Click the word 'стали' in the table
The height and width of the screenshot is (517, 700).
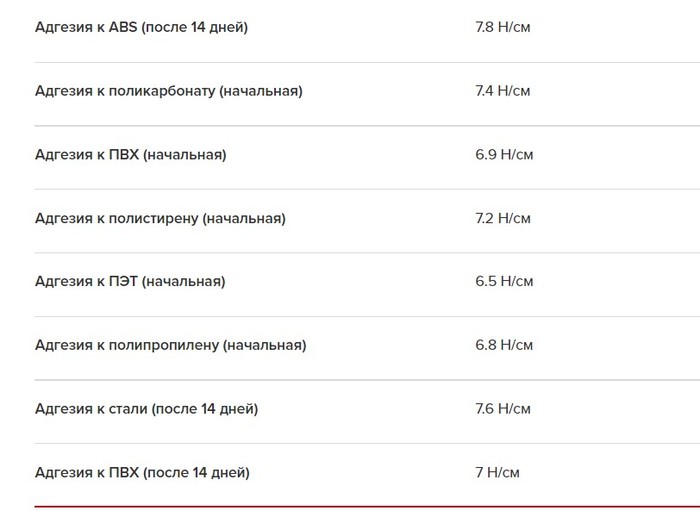[128, 409]
